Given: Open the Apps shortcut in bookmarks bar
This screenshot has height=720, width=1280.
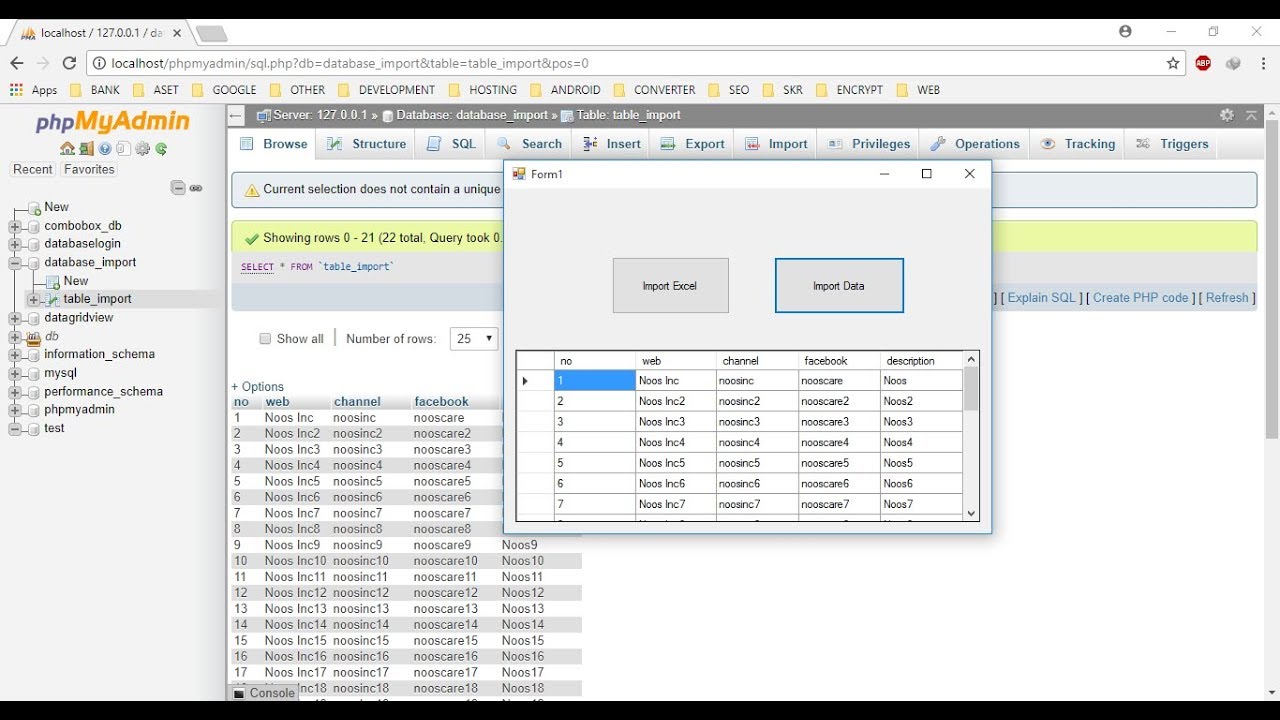Looking at the screenshot, I should (x=34, y=90).
